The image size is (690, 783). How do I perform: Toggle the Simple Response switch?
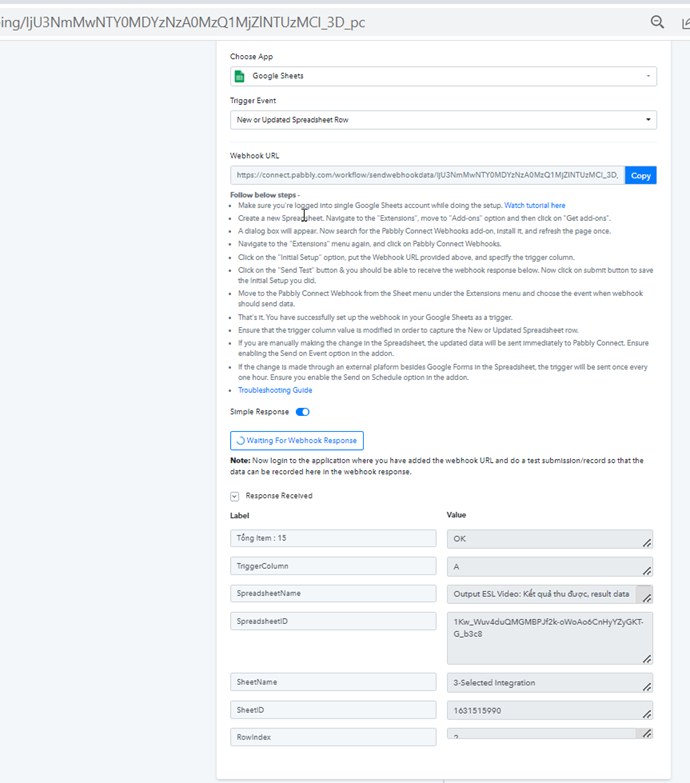click(x=303, y=412)
